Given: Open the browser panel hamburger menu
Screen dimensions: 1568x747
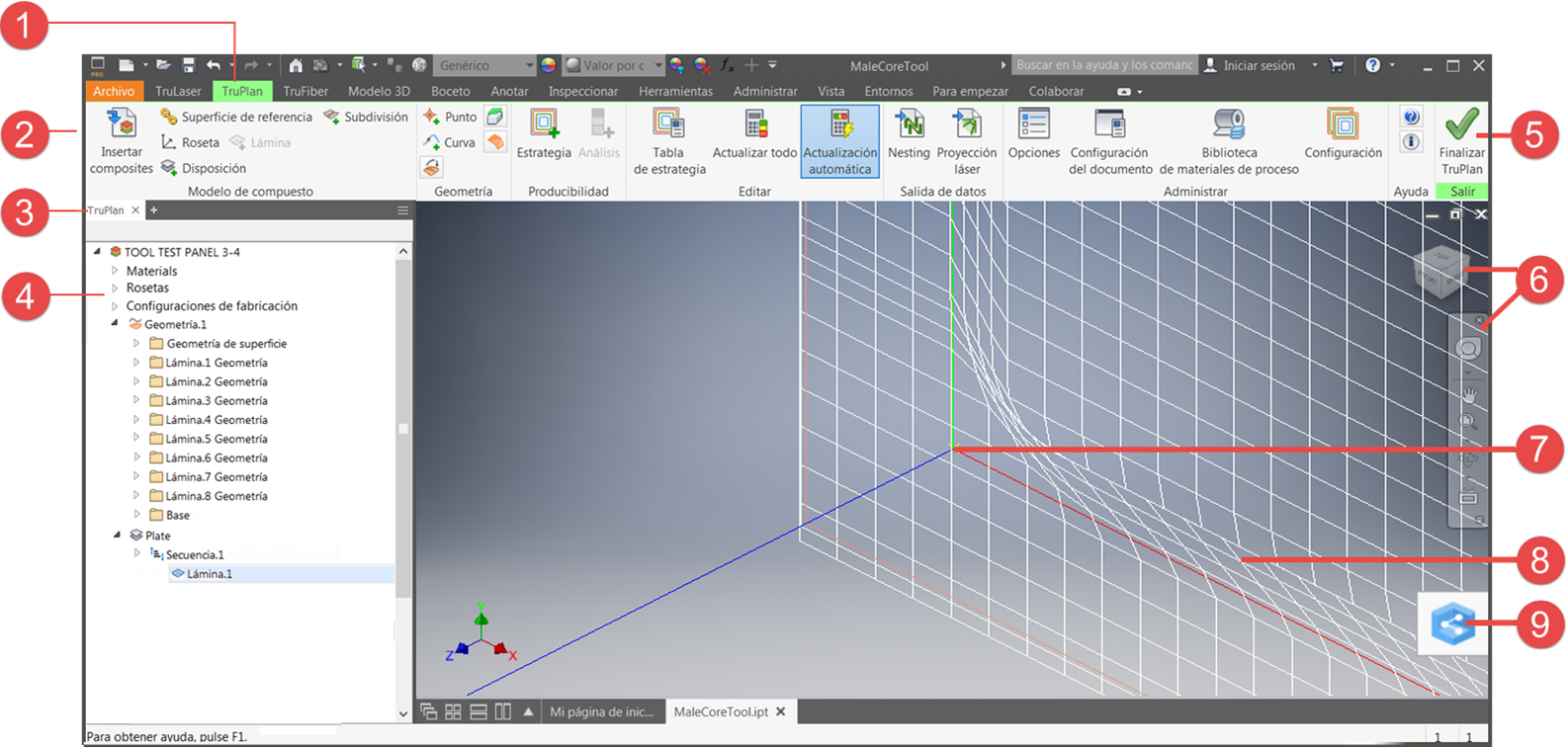Looking at the screenshot, I should (402, 210).
